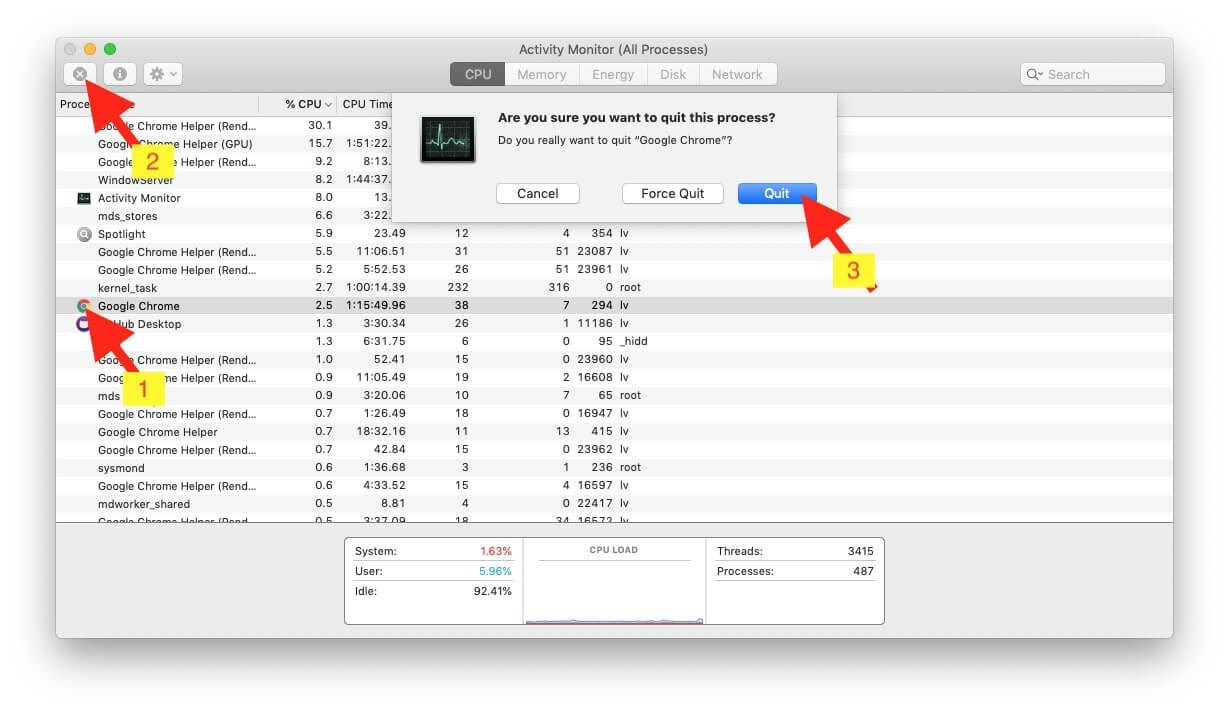Click the PID value 11186

click(x=594, y=324)
